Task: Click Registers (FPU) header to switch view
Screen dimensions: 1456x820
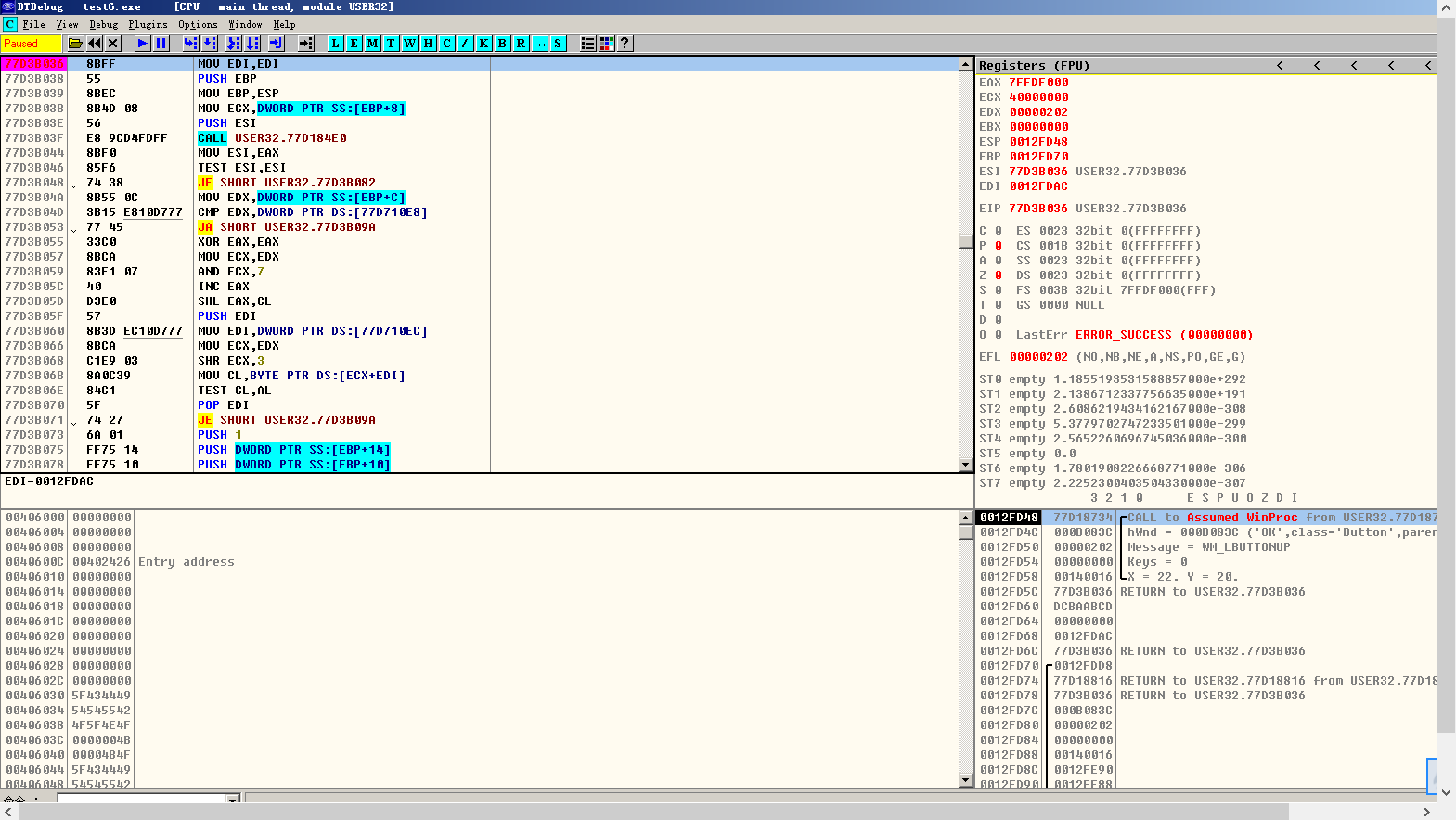Action: point(1034,66)
